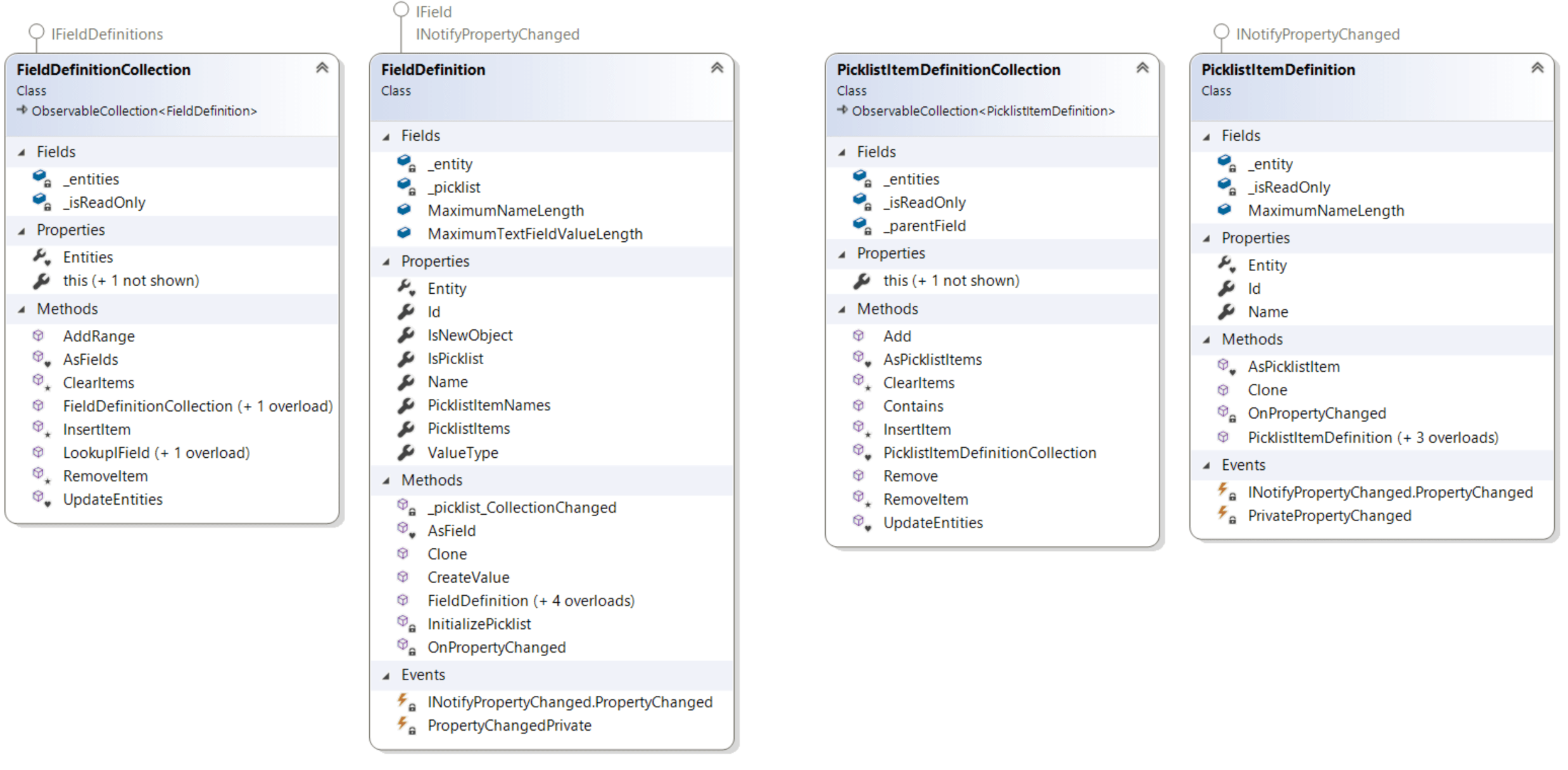Collapse Fields section in PicklistItemDefinitionCollection

point(842,153)
